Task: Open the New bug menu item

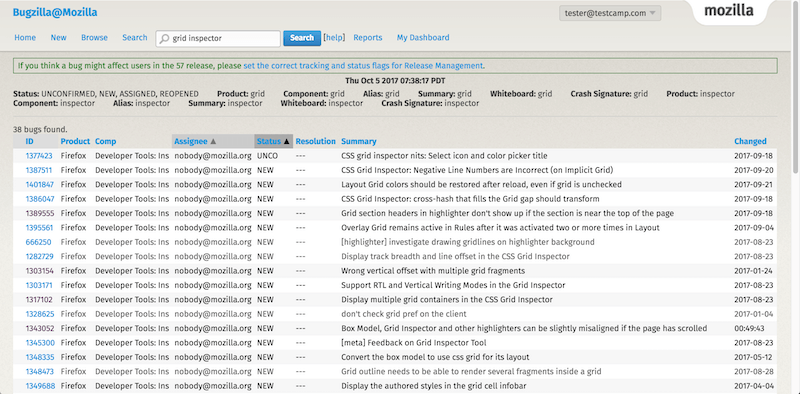Action: click(59, 37)
